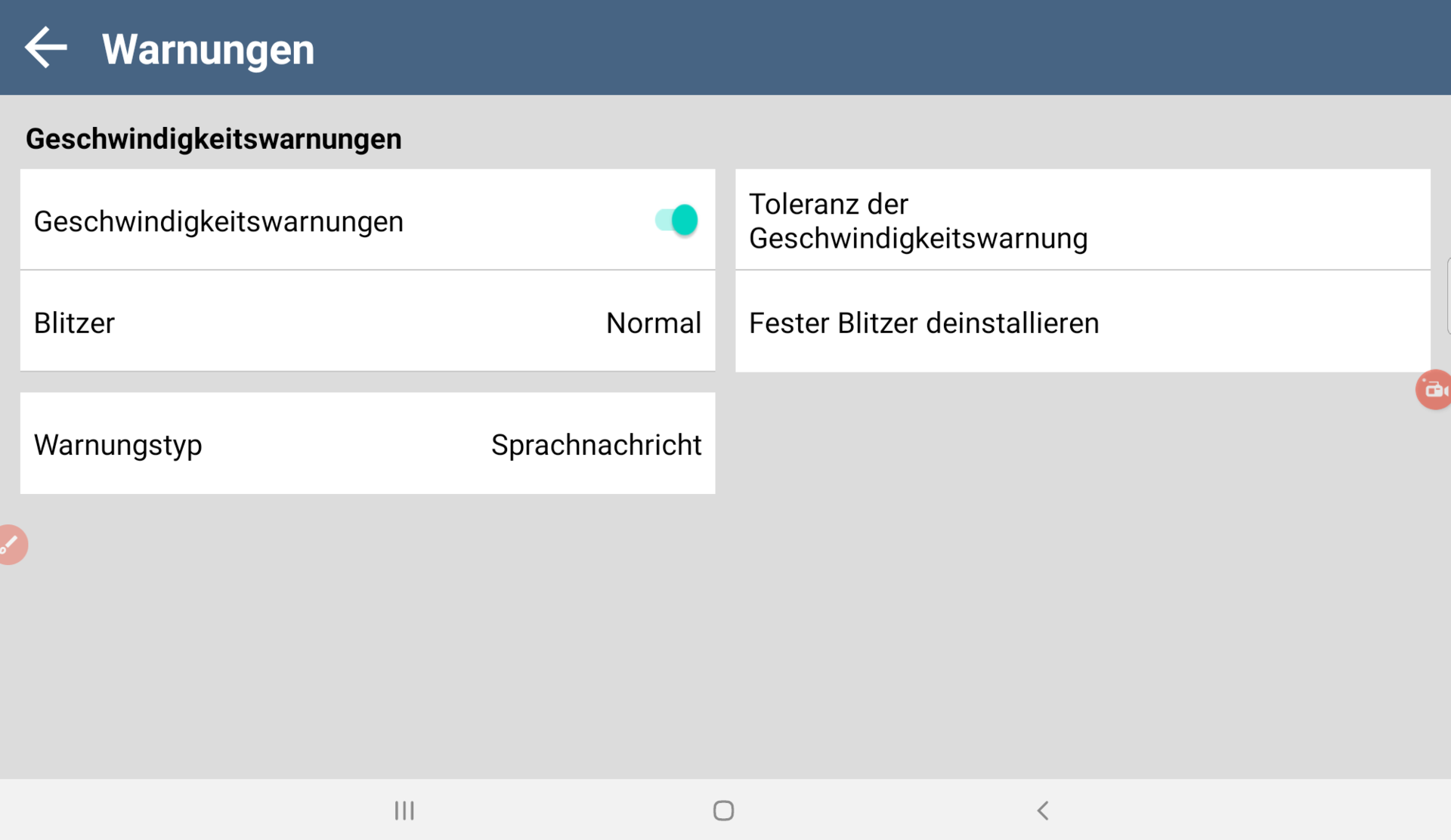
Task: Click the Warnungen page title
Action: (208, 50)
